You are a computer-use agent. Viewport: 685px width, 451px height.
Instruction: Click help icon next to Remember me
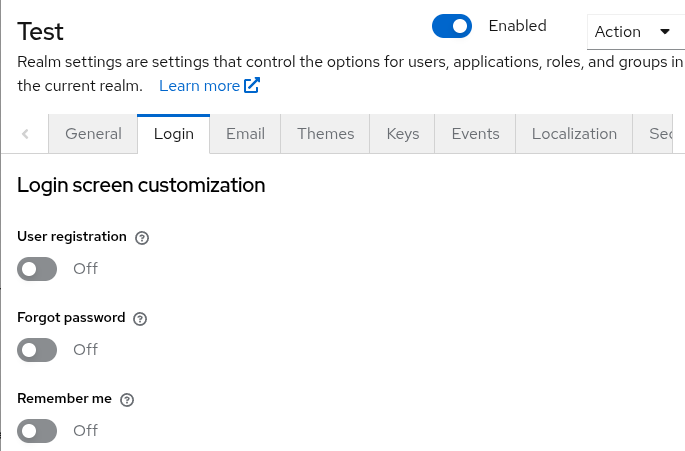(127, 399)
